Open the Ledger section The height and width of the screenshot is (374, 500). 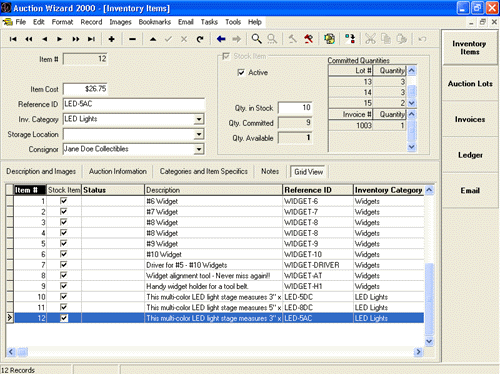tap(470, 155)
